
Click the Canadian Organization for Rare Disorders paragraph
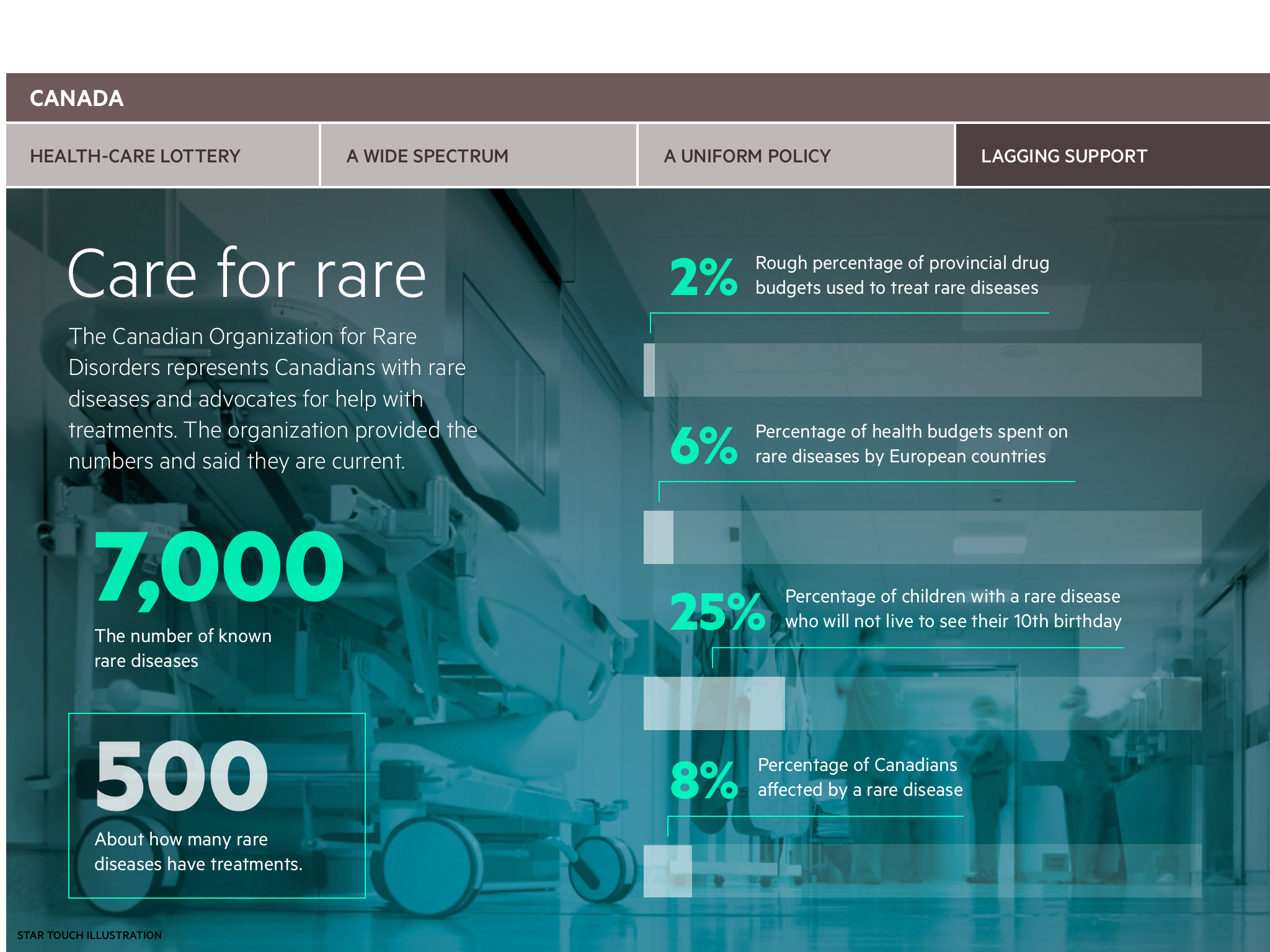pyautogui.click(x=273, y=399)
